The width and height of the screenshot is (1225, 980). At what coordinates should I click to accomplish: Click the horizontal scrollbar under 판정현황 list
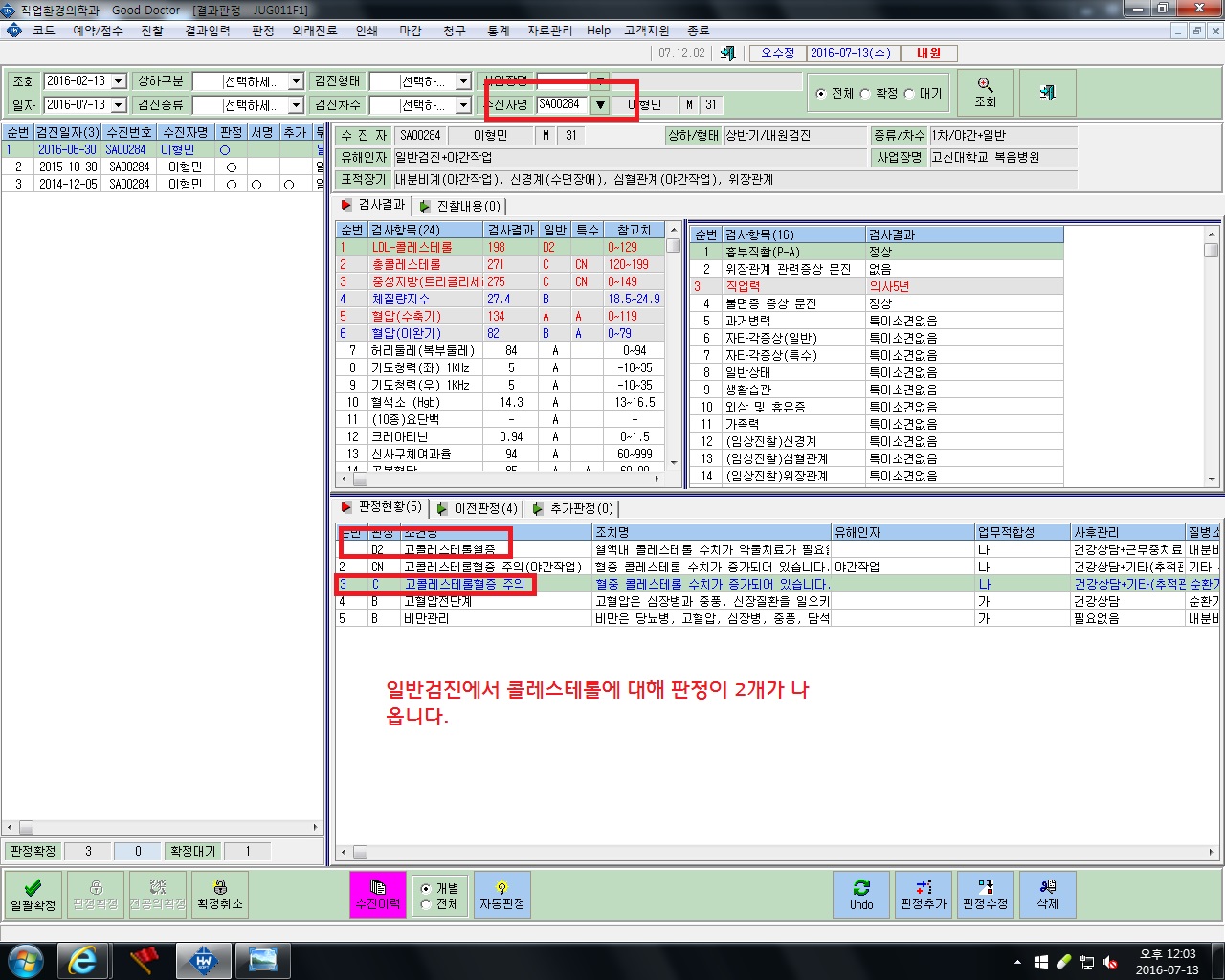778,852
